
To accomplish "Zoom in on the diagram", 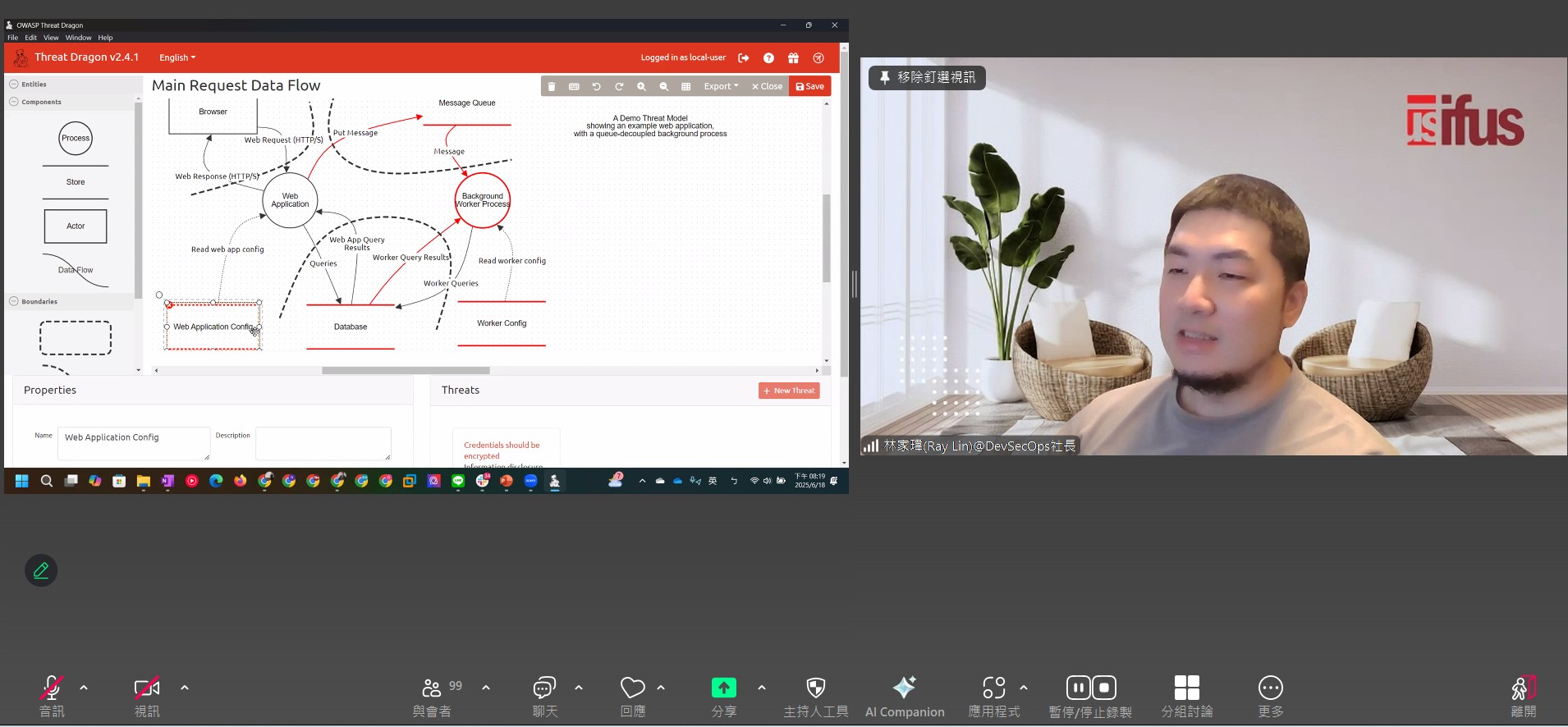I will (x=641, y=86).
